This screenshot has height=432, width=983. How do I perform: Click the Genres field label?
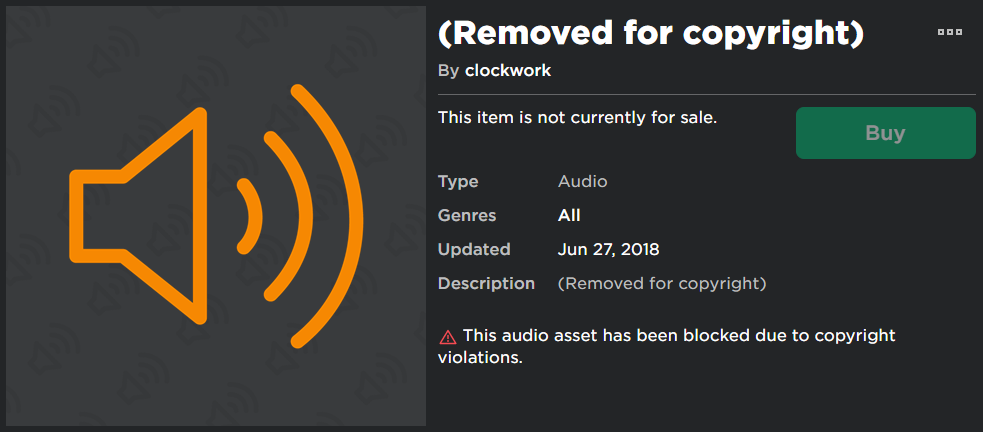tap(467, 215)
